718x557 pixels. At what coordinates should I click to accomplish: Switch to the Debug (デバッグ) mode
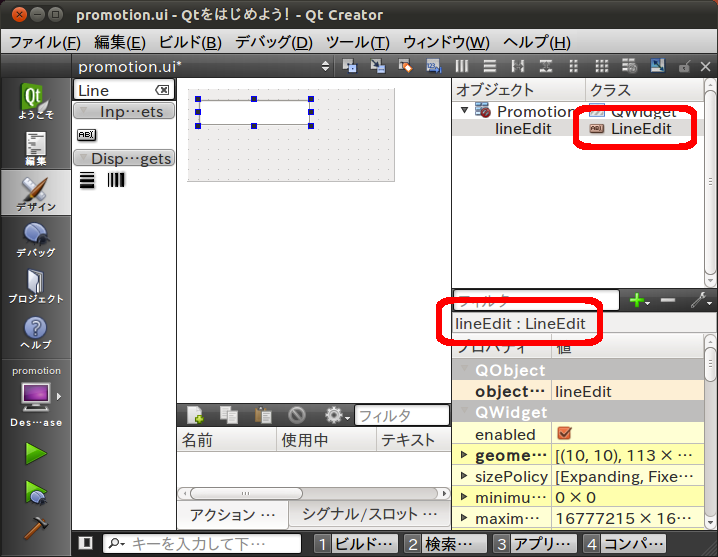tap(35, 239)
